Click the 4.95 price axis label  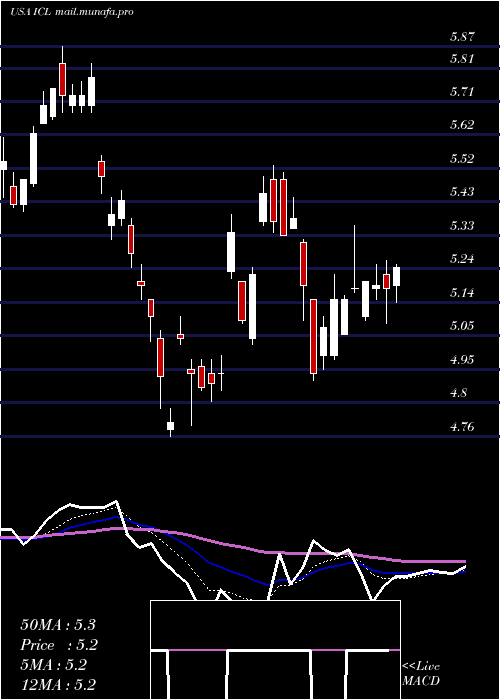point(462,360)
